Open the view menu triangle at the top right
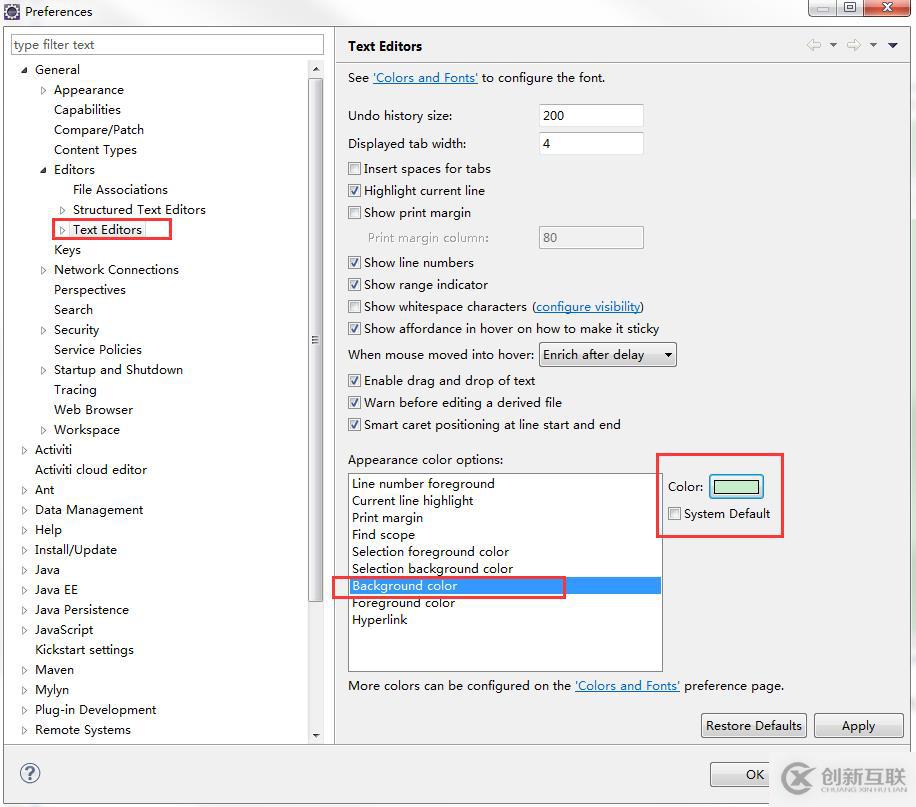This screenshot has width=916, height=807. click(893, 45)
